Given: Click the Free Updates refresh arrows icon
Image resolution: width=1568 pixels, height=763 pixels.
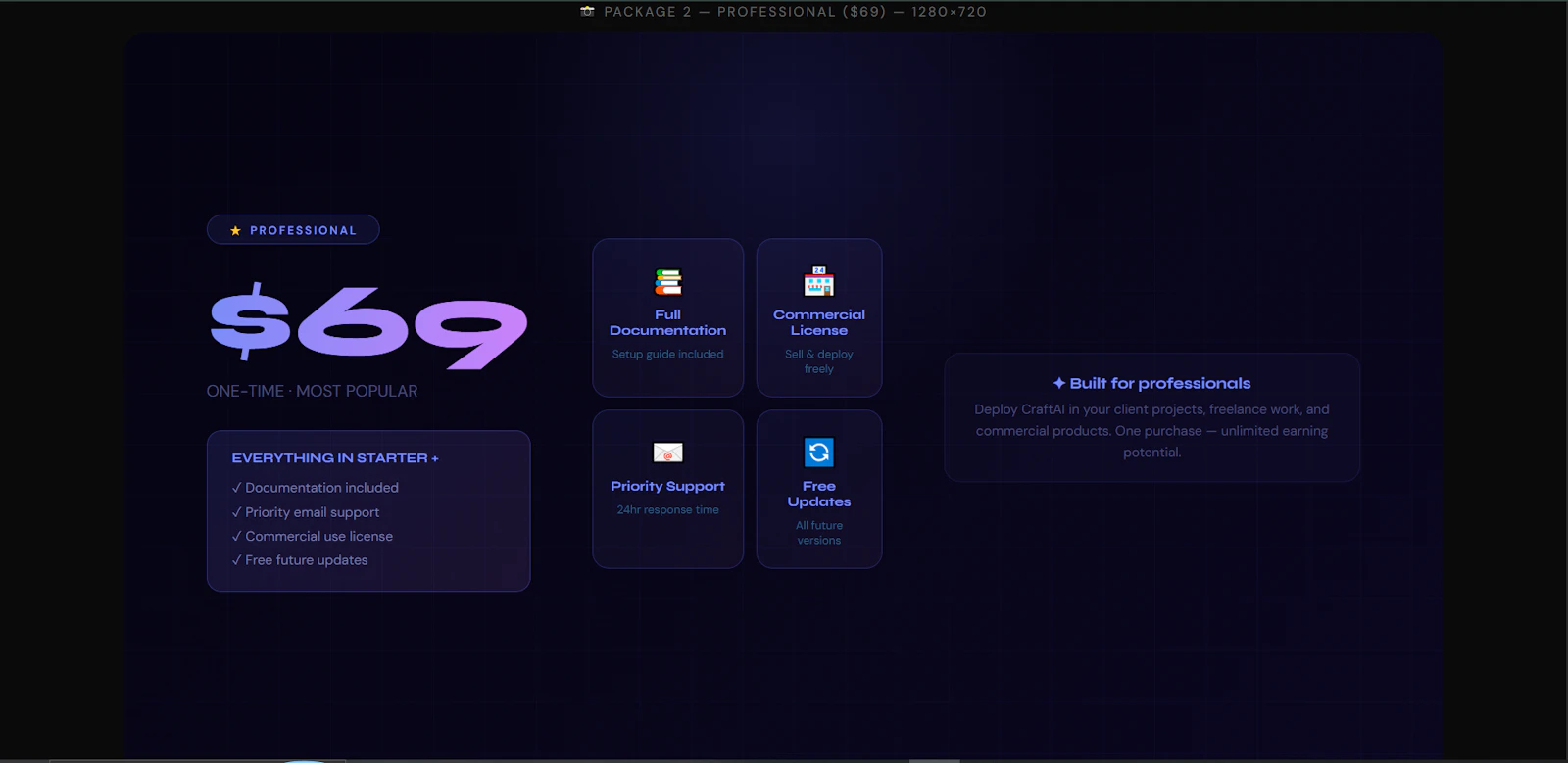Looking at the screenshot, I should pyautogui.click(x=819, y=453).
